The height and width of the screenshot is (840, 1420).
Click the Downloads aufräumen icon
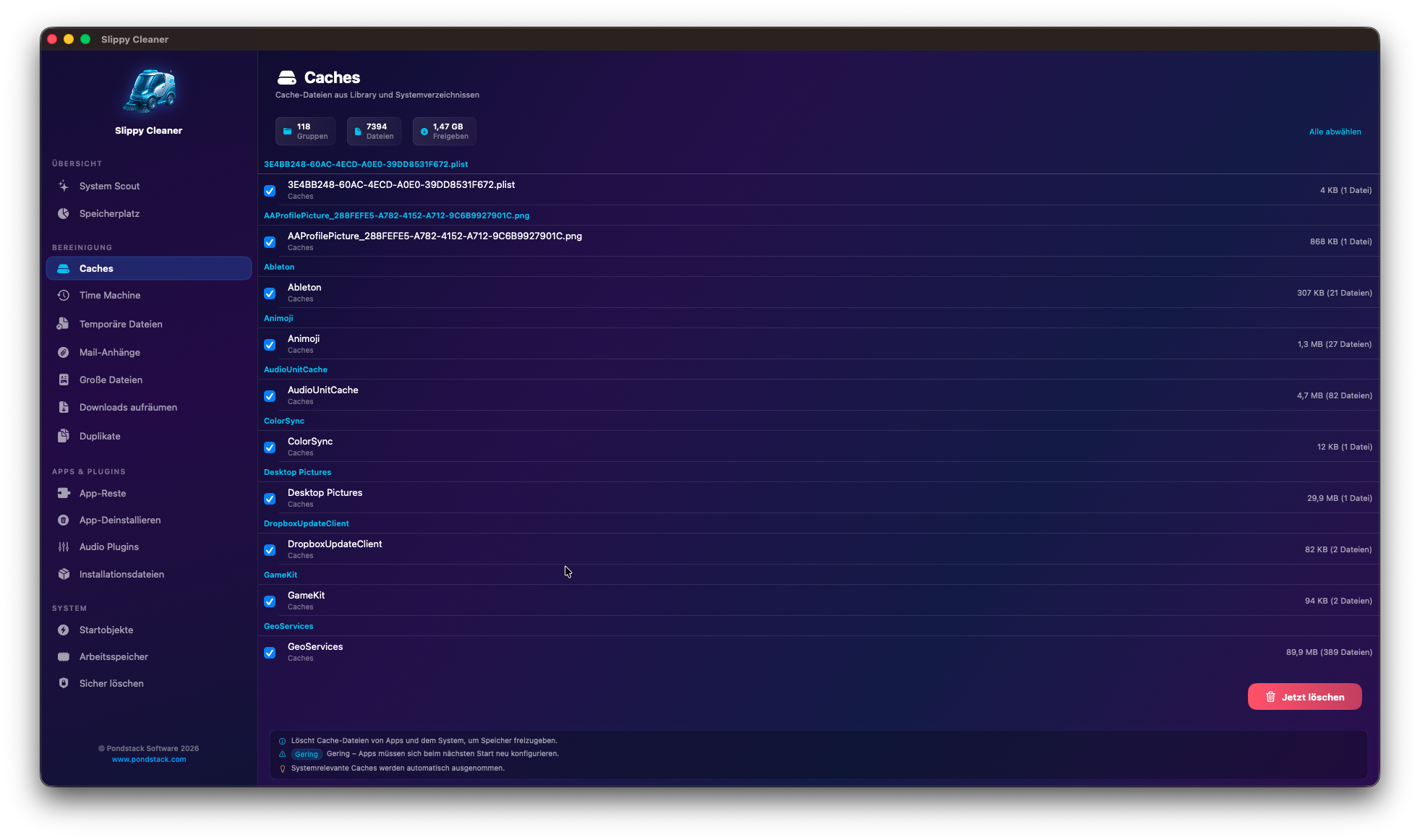(x=64, y=407)
